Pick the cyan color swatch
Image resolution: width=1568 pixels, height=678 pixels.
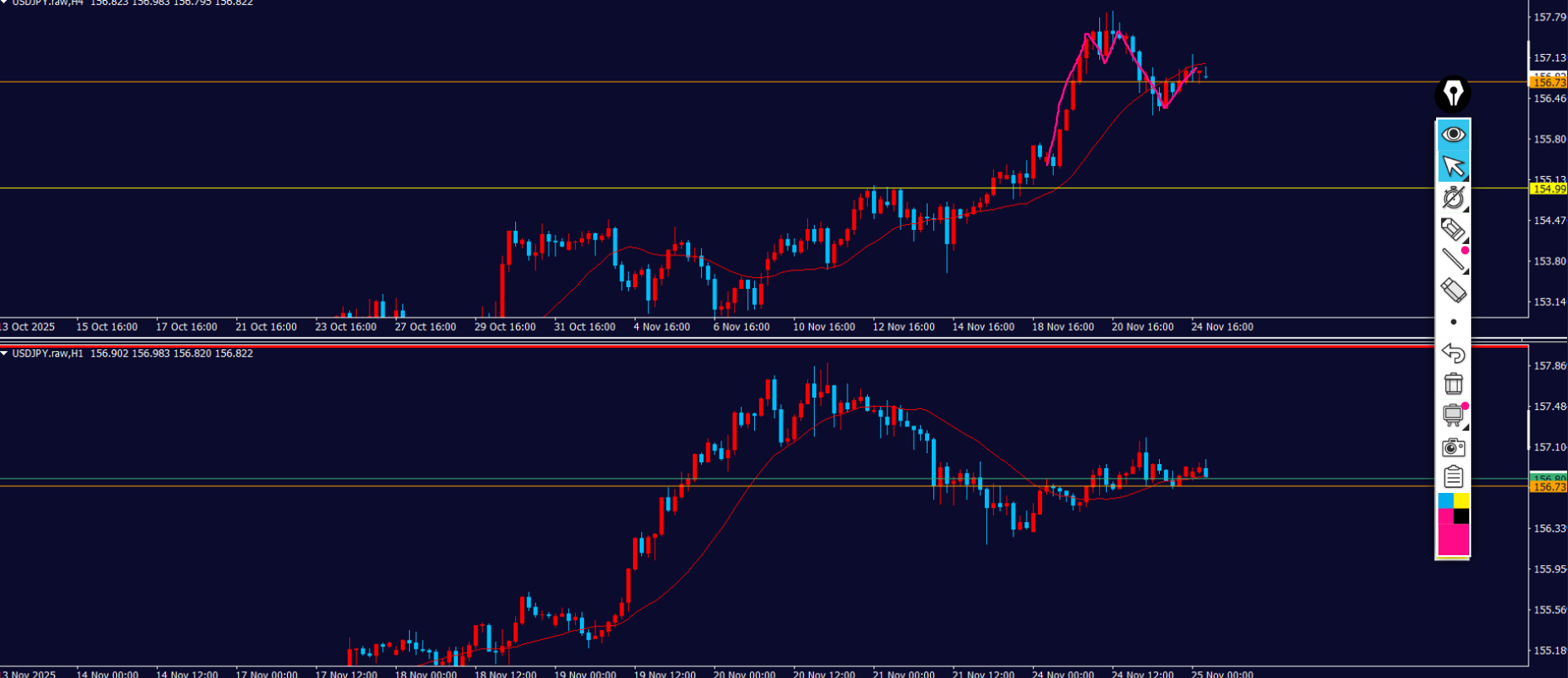(x=1445, y=500)
